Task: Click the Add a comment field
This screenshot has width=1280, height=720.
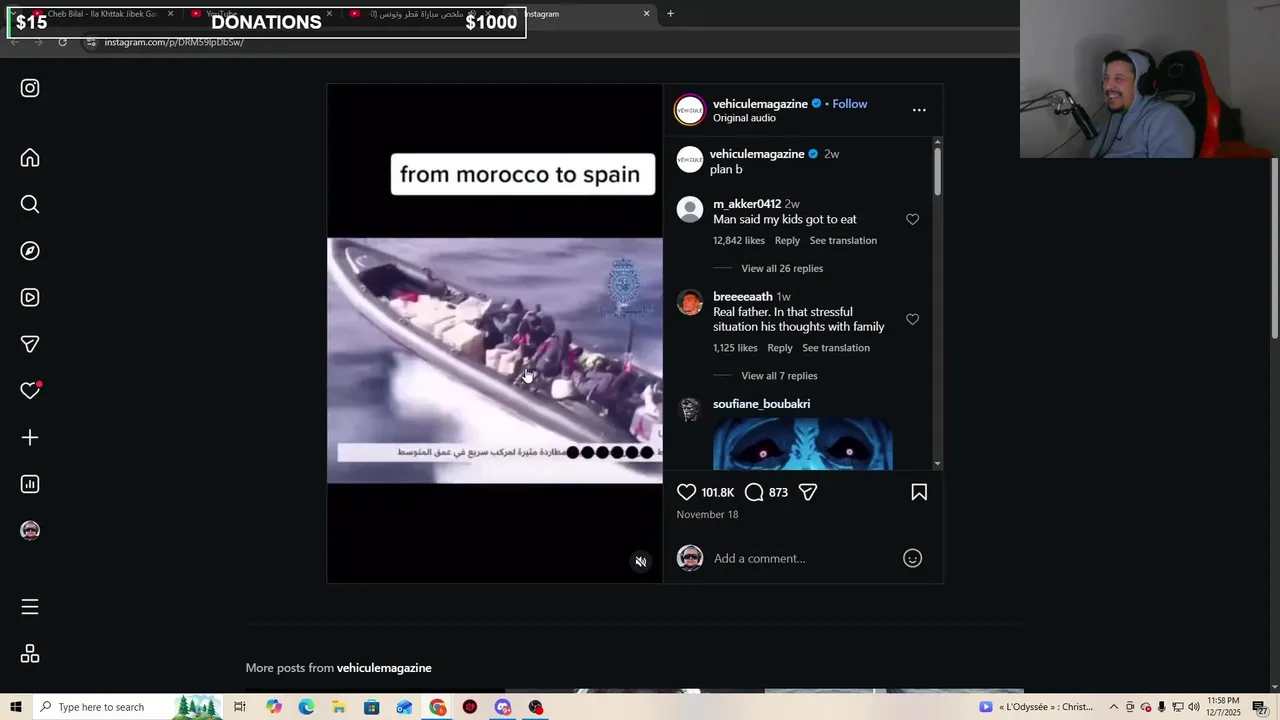Action: coord(800,558)
